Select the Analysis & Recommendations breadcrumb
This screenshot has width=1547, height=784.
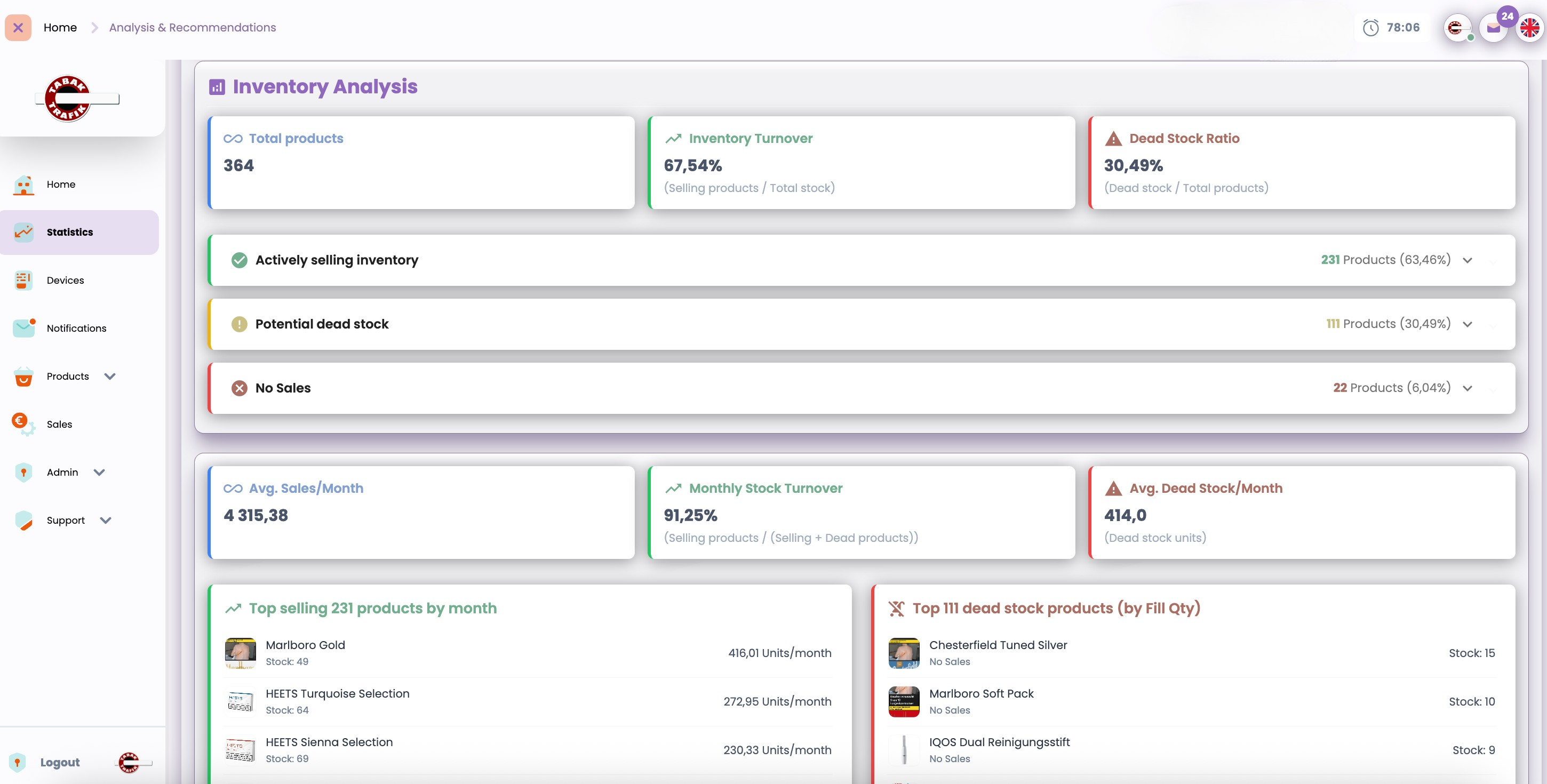click(x=192, y=27)
